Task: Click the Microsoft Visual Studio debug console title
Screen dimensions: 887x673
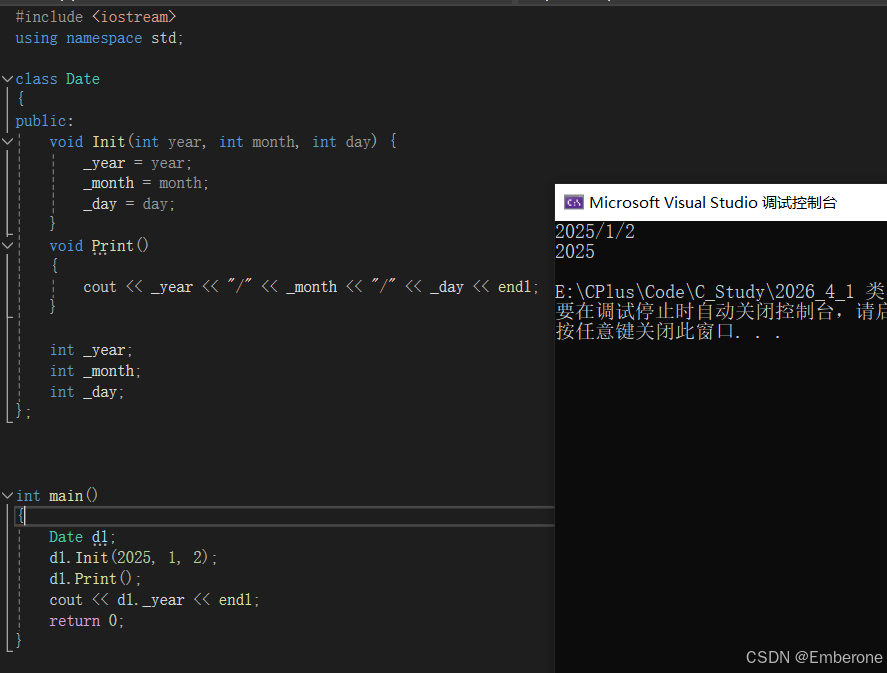Action: tap(713, 202)
